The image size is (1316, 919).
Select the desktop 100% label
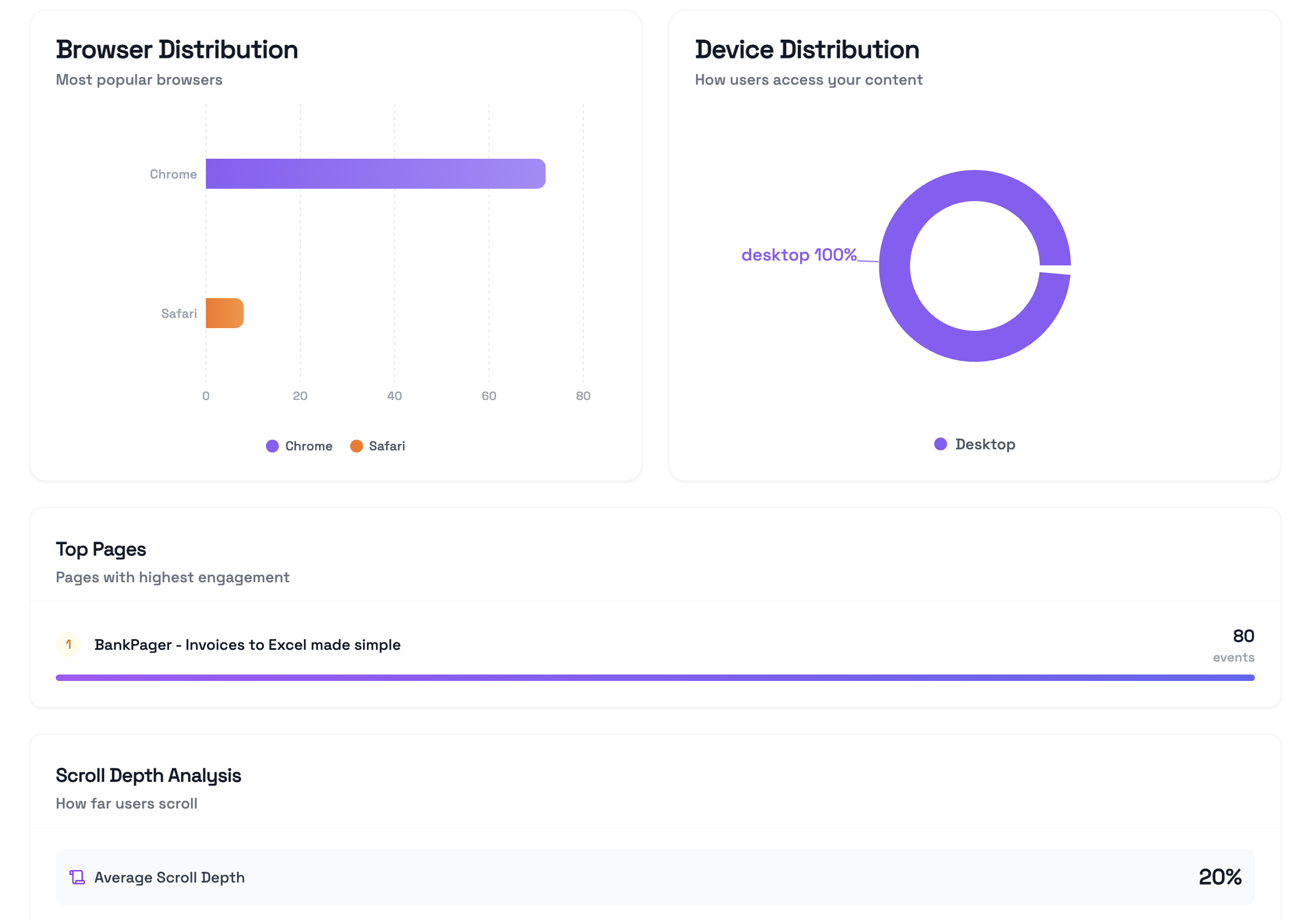pyautogui.click(x=799, y=254)
